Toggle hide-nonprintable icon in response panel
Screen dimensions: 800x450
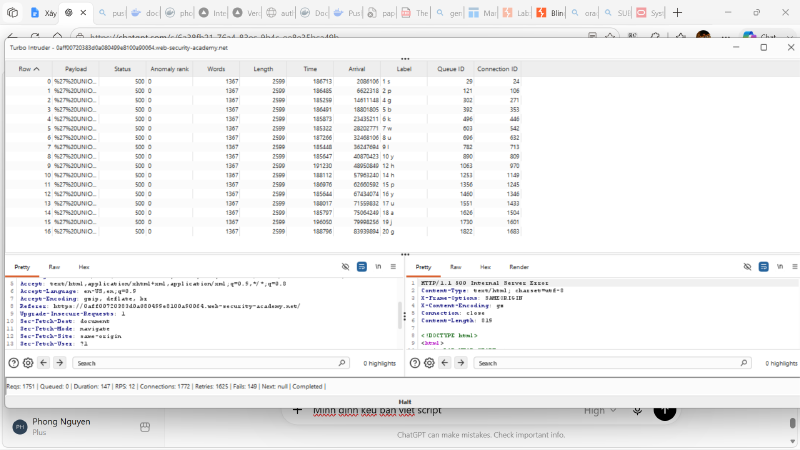[747, 266]
